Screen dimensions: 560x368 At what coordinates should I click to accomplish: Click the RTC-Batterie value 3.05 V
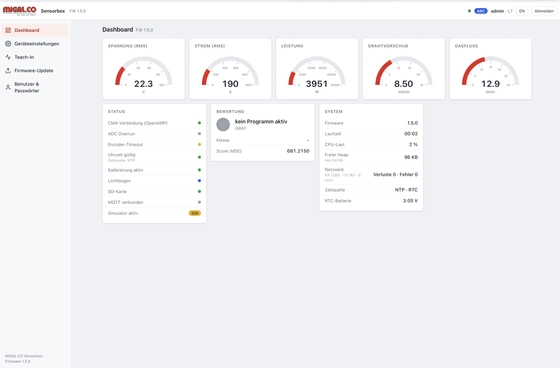coord(410,201)
